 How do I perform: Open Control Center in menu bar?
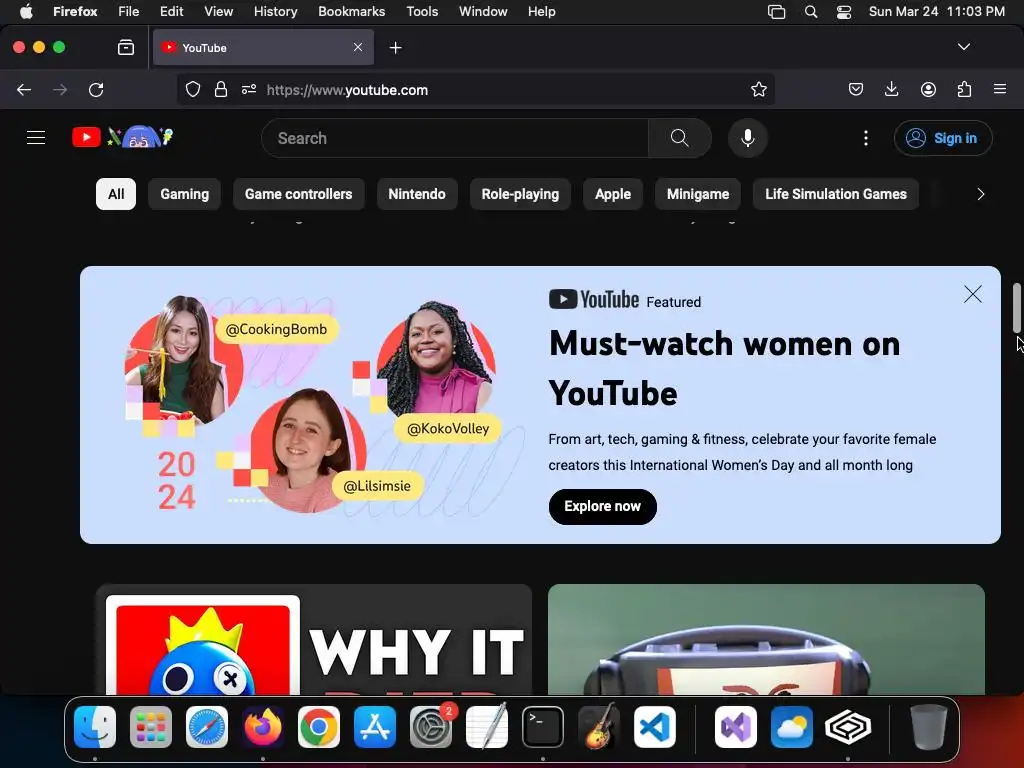tap(844, 11)
